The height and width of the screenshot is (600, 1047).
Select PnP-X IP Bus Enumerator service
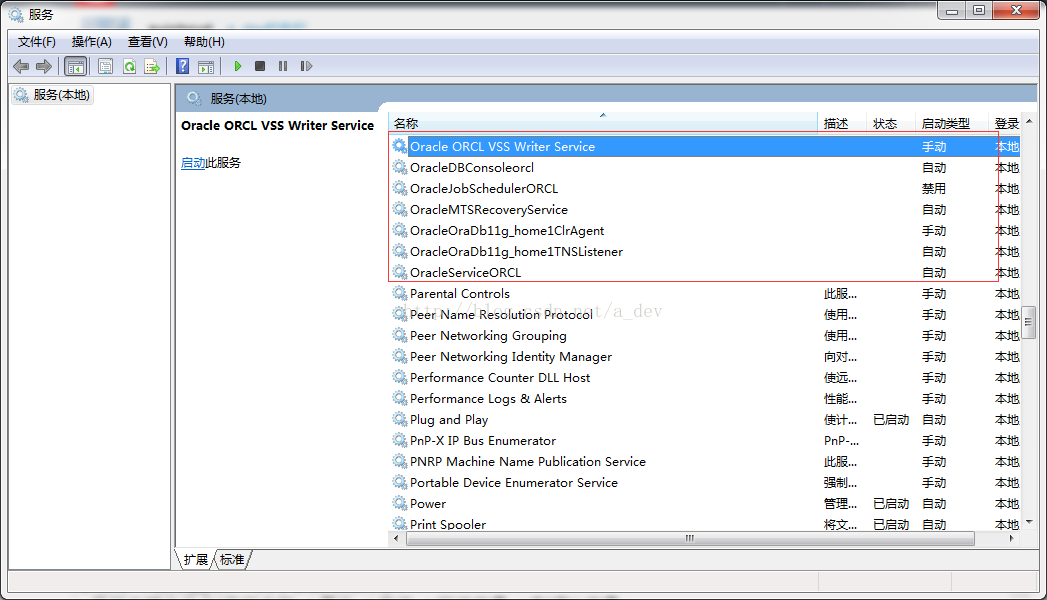(x=704, y=441)
